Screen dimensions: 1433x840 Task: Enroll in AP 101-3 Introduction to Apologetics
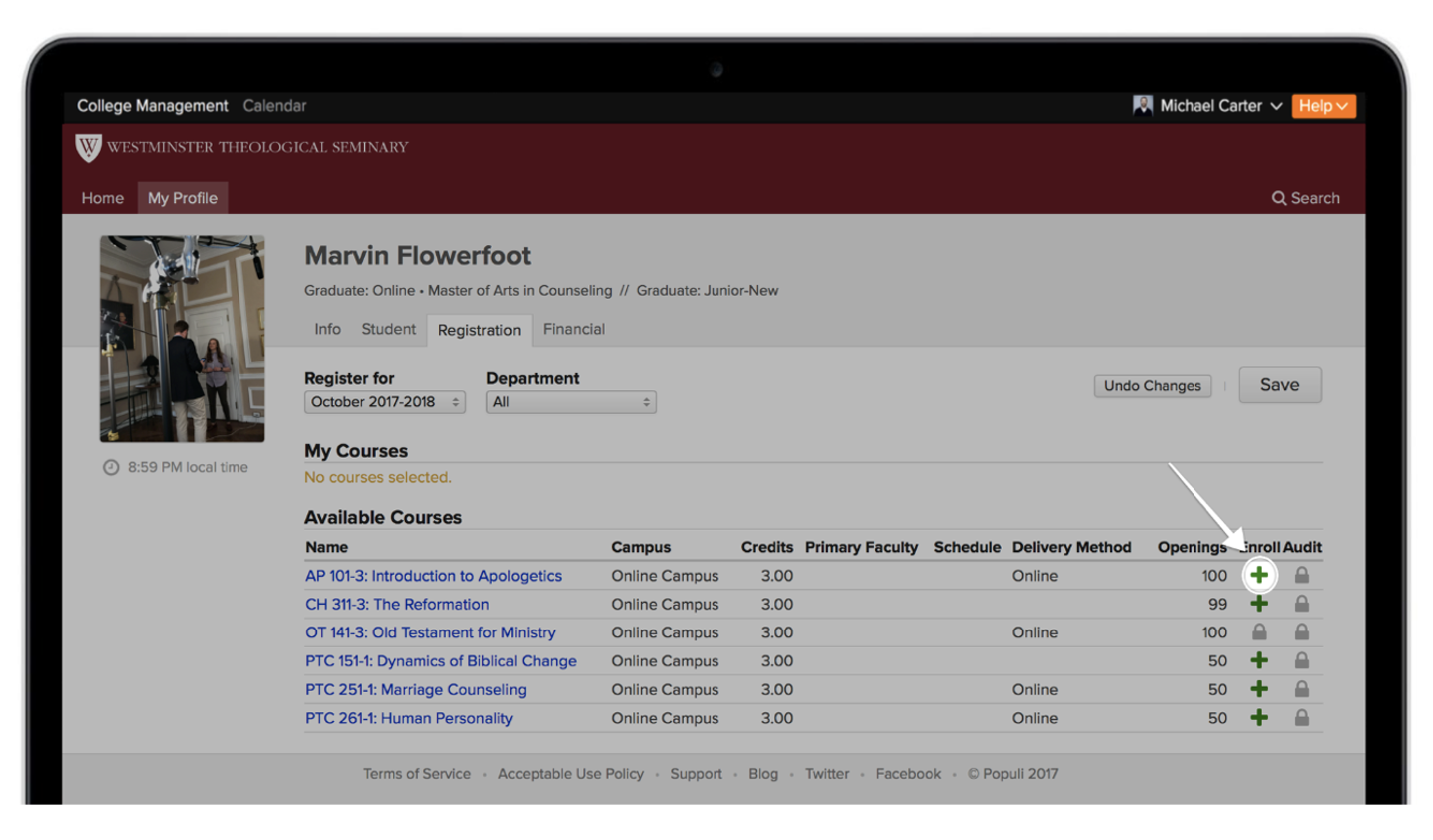coord(1259,575)
